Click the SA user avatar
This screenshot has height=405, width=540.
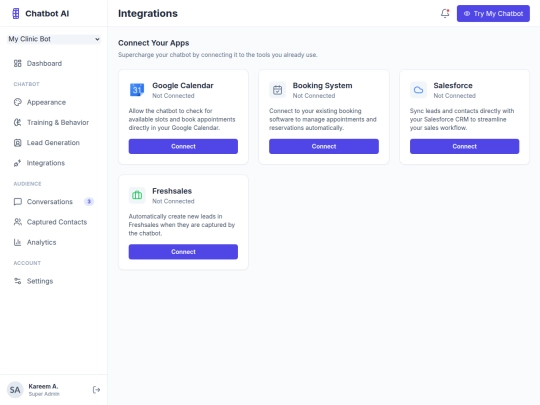click(x=15, y=390)
